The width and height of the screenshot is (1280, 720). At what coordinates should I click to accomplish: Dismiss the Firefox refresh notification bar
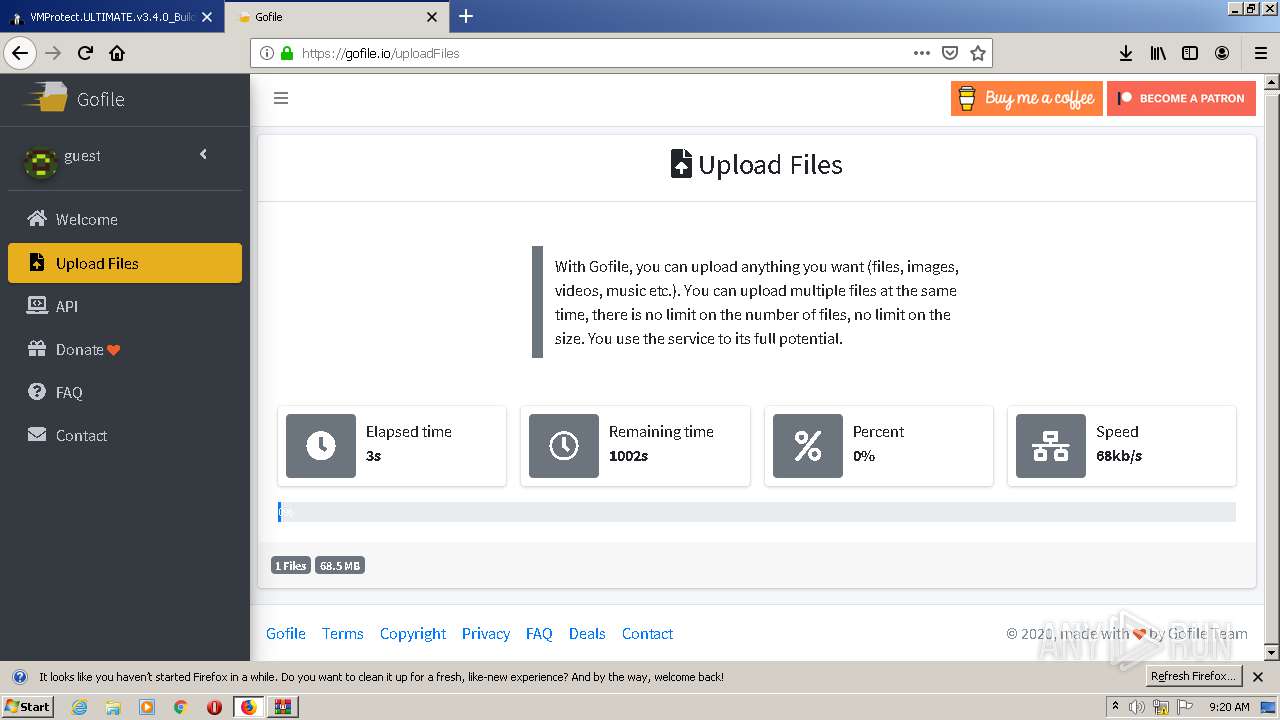(x=1258, y=677)
